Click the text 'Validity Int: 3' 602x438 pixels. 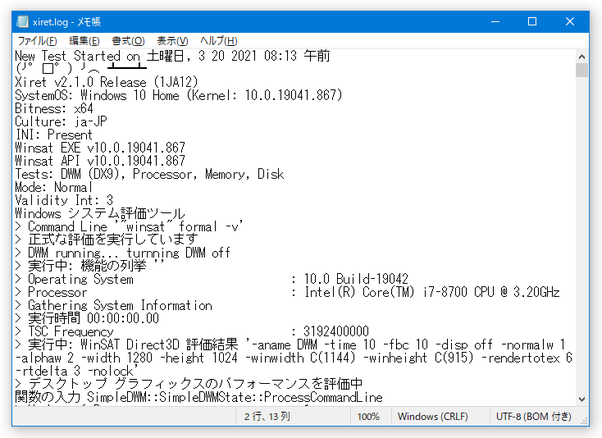coord(64,200)
